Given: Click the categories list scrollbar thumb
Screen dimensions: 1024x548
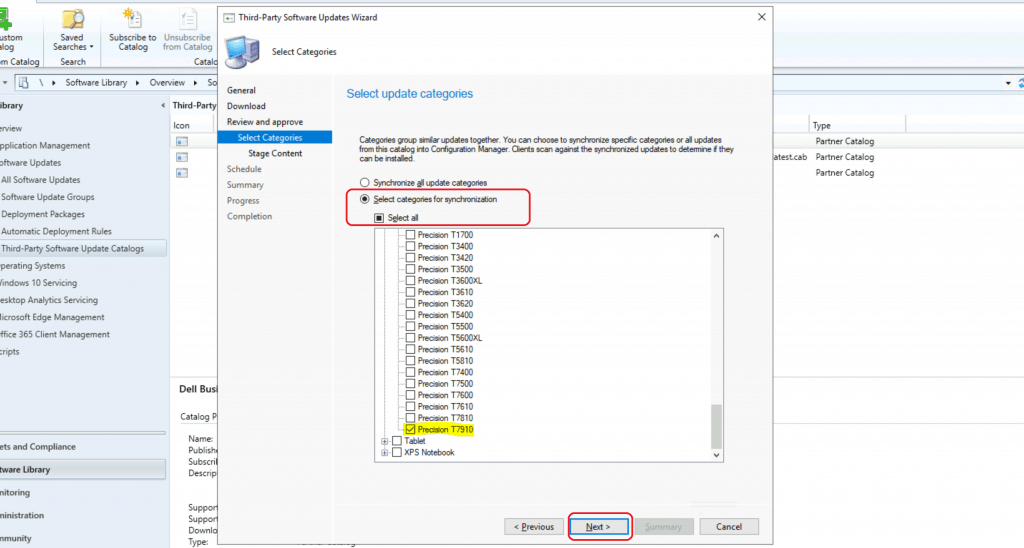Looking at the screenshot, I should [716, 426].
